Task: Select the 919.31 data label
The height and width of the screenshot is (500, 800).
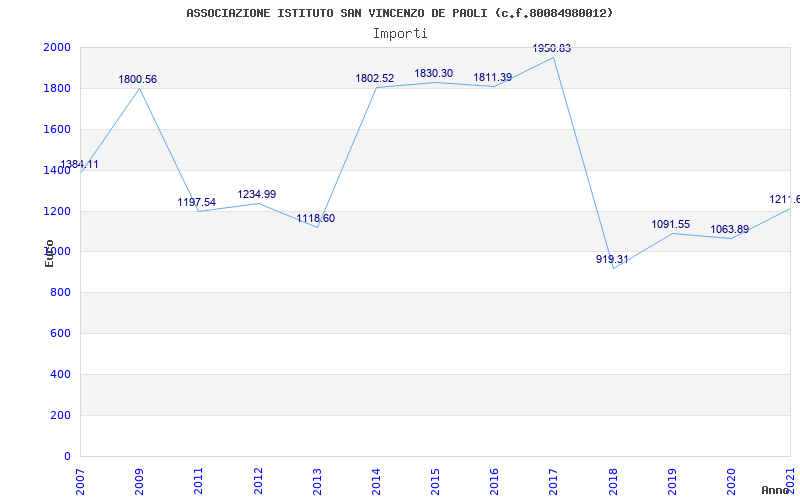Action: (612, 259)
